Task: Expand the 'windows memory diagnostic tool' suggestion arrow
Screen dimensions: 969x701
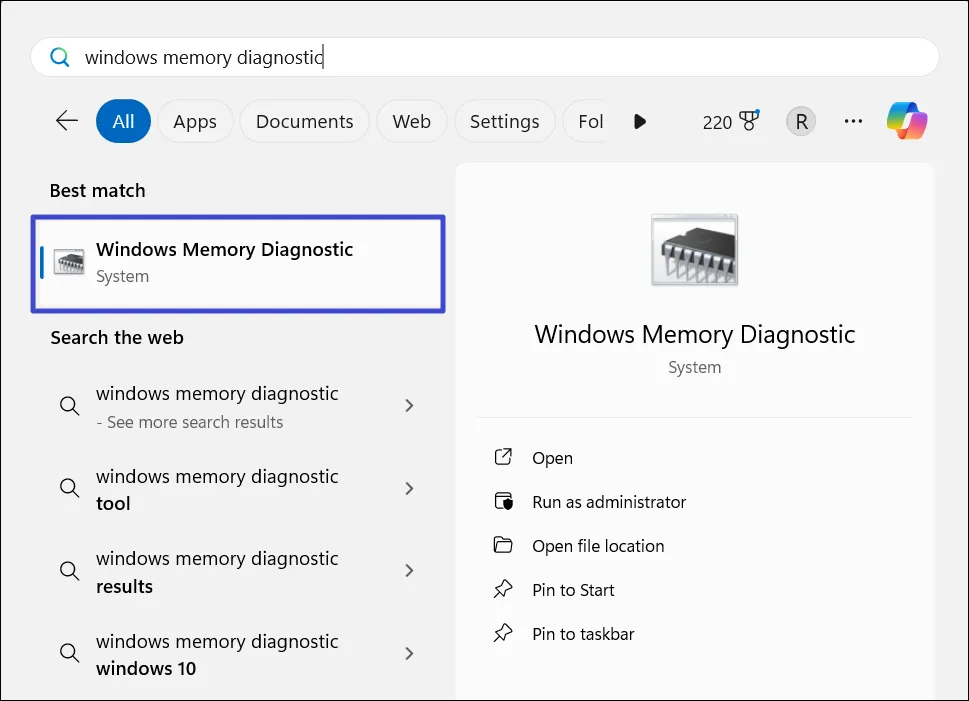Action: point(409,489)
